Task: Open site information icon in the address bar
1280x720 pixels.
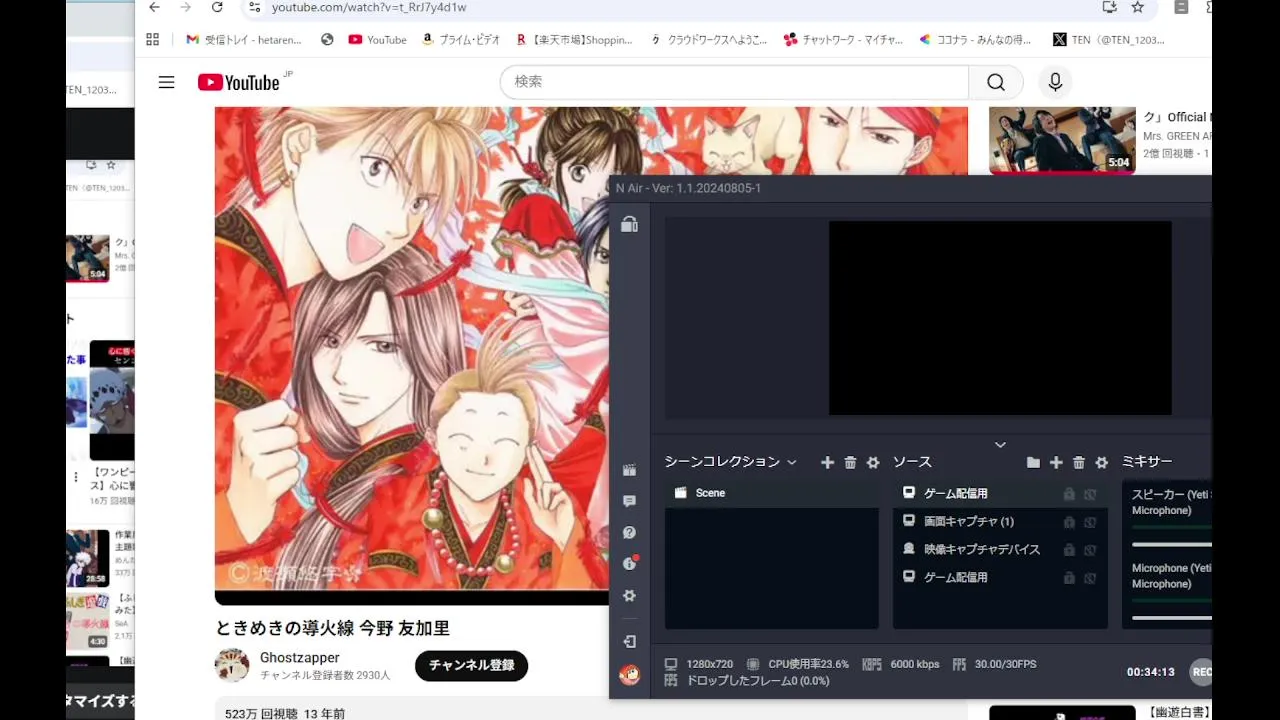Action: tap(254, 7)
